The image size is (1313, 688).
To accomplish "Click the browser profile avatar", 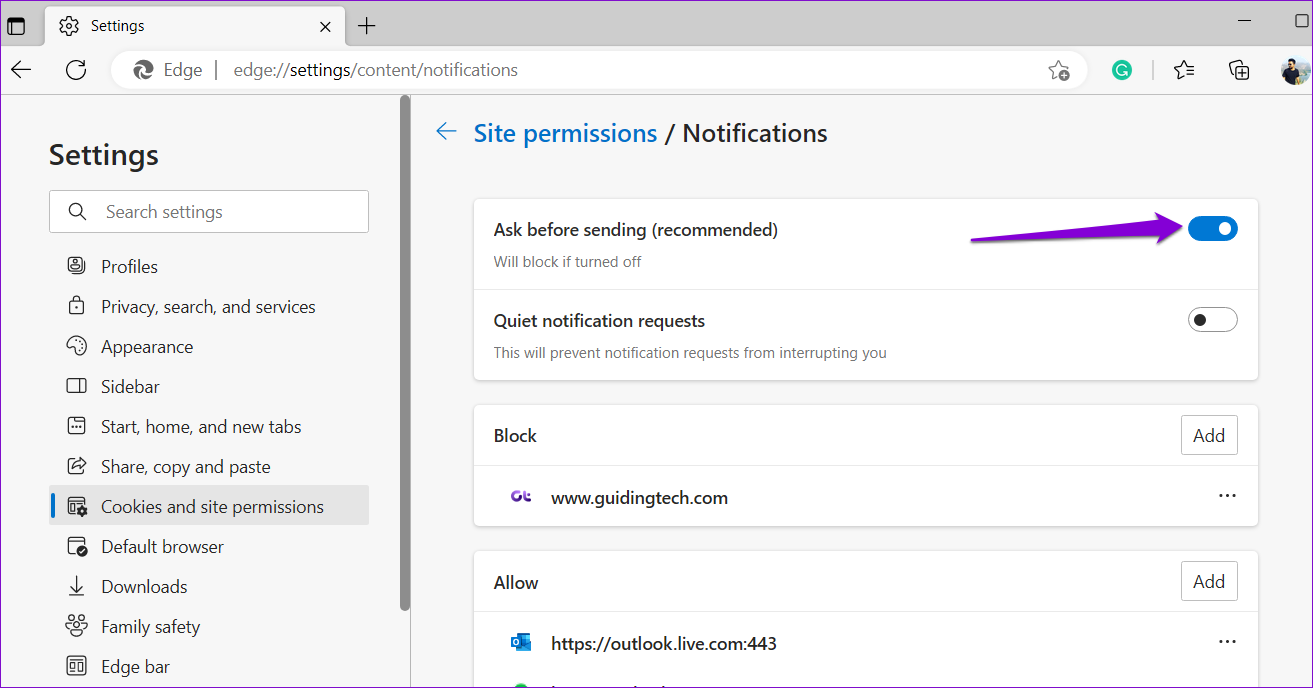I will (x=1294, y=70).
